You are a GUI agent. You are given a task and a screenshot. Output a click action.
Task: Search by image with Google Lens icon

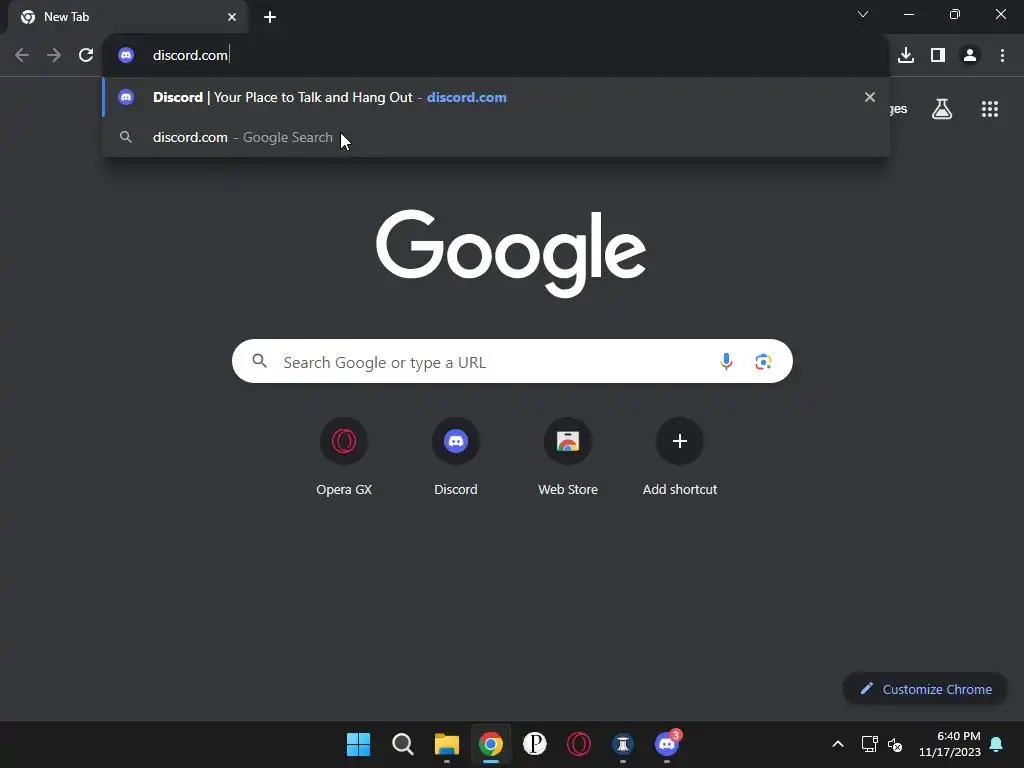pyautogui.click(x=763, y=361)
